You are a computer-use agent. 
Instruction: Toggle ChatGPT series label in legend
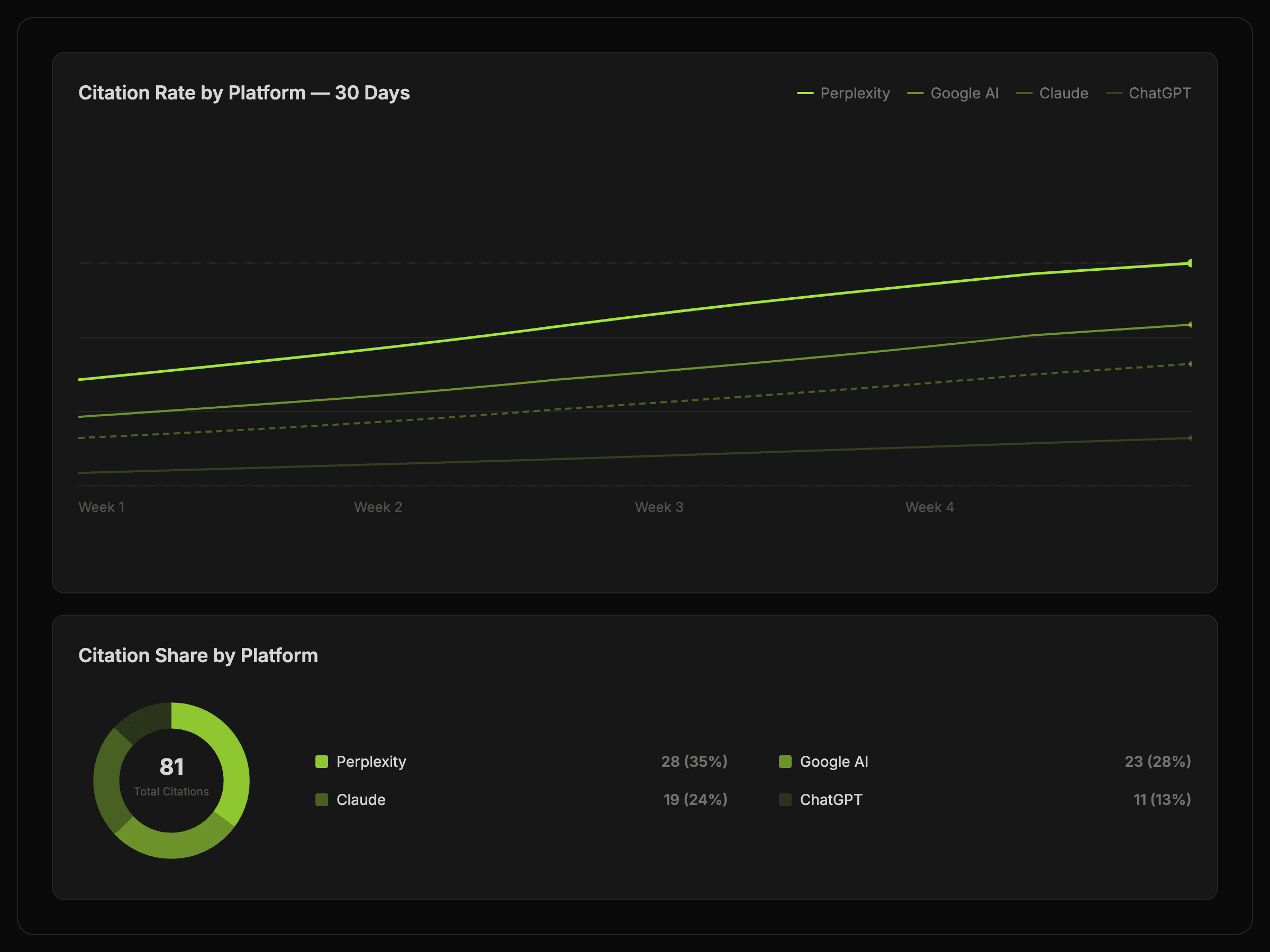coord(1159,93)
